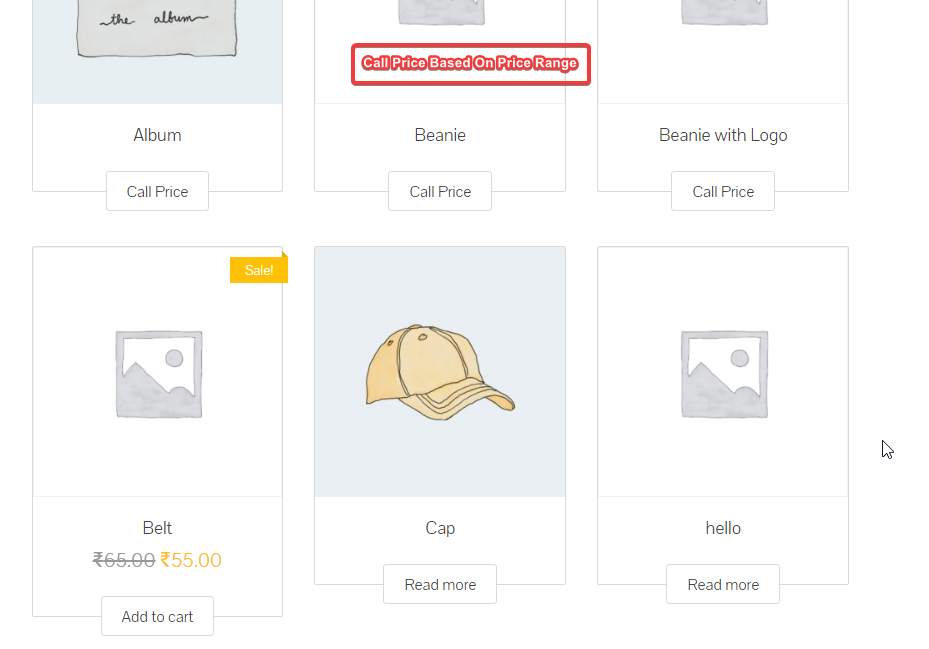Open the Cap product title link
The height and width of the screenshot is (649, 929).
(440, 528)
